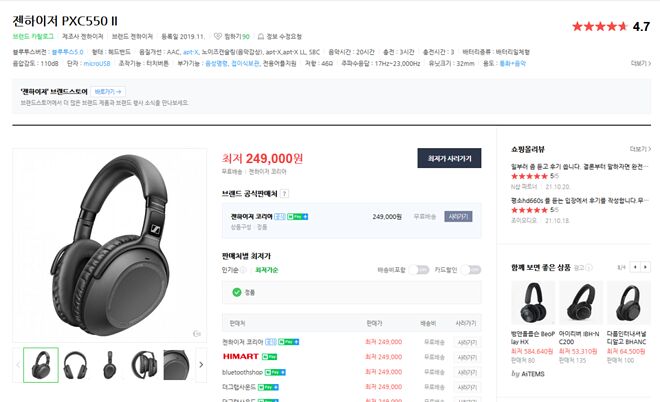Sort sellers by 최저가순
Image resolution: width=660 pixels, height=402 pixels.
coord(266,270)
